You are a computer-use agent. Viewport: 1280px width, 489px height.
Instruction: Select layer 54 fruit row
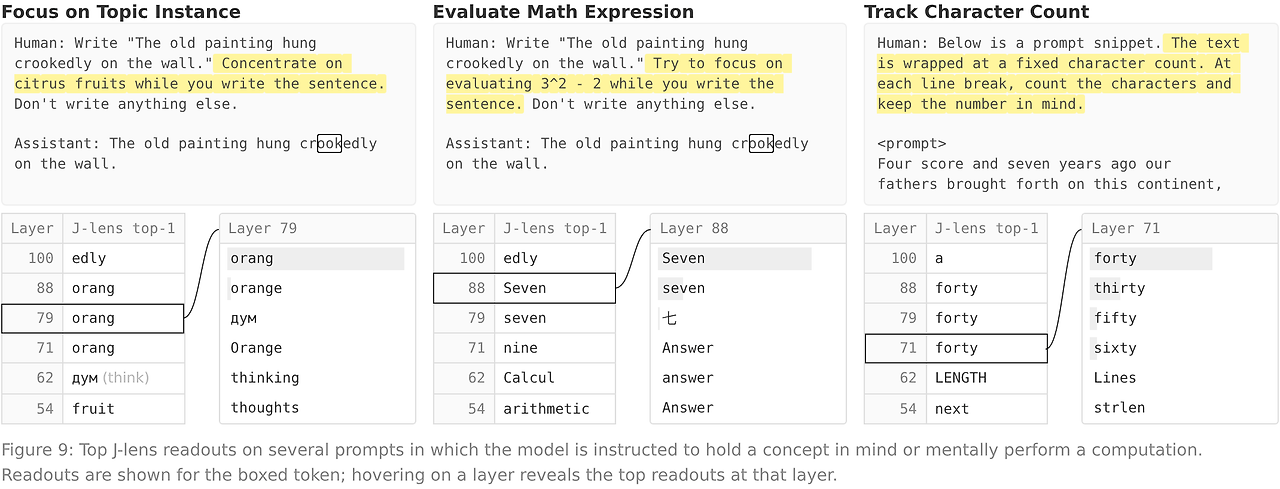[x=93, y=408]
